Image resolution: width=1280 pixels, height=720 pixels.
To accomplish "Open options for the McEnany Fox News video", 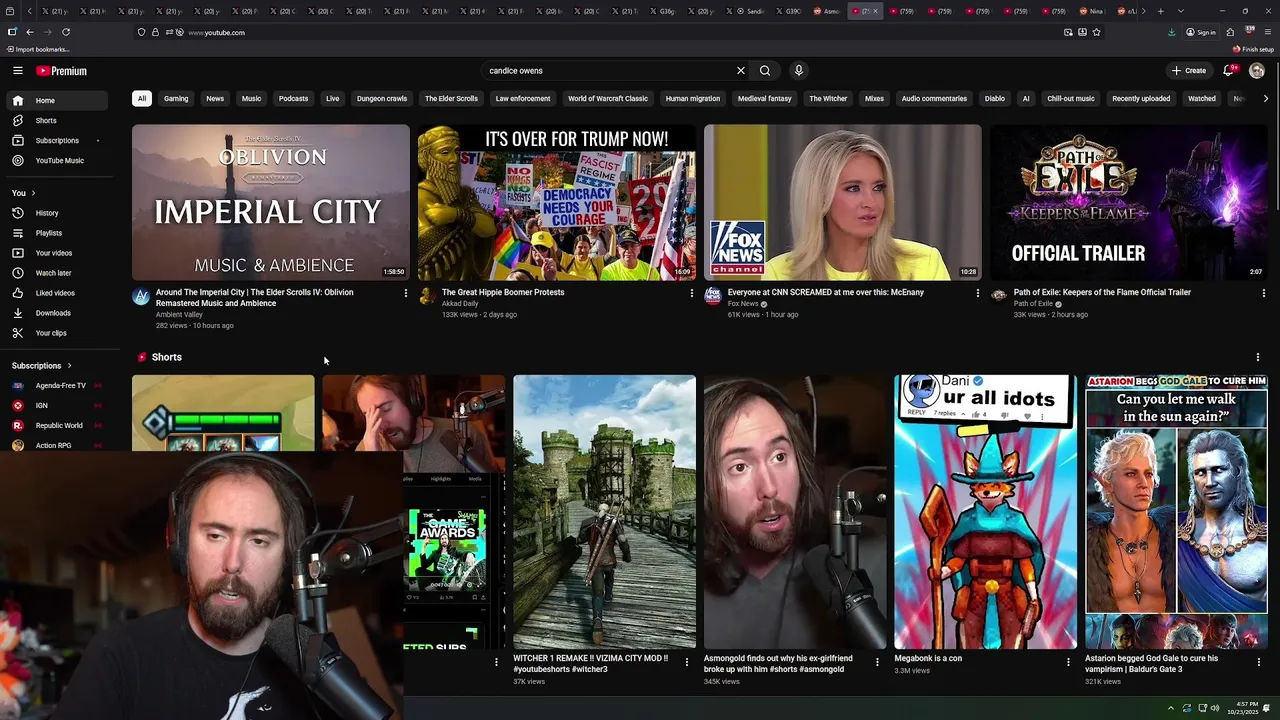I will [977, 293].
